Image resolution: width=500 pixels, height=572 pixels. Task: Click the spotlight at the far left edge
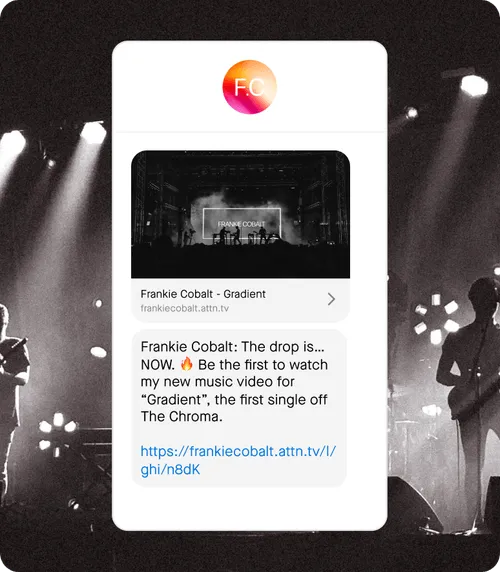12,143
